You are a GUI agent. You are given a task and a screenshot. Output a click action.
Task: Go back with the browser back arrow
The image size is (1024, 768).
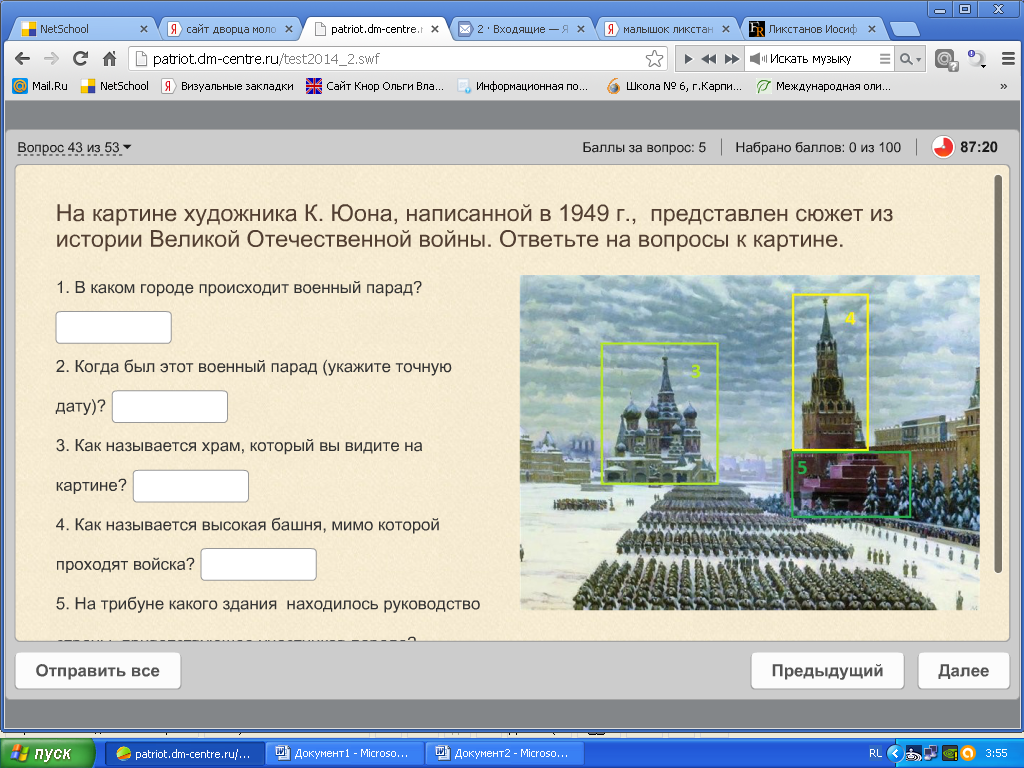pyautogui.click(x=22, y=59)
